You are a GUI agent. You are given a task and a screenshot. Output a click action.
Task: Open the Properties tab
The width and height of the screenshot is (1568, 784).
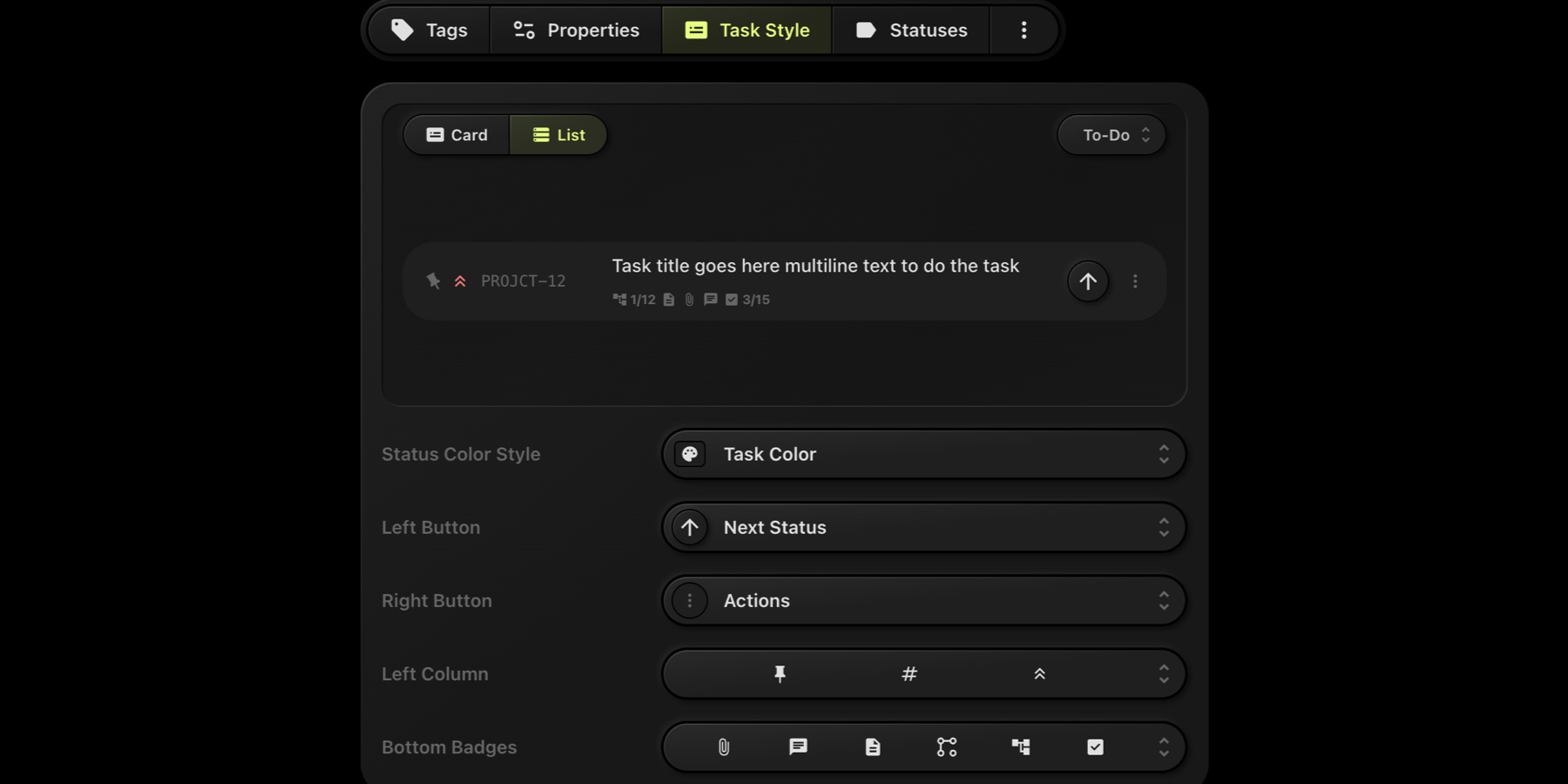click(x=576, y=30)
